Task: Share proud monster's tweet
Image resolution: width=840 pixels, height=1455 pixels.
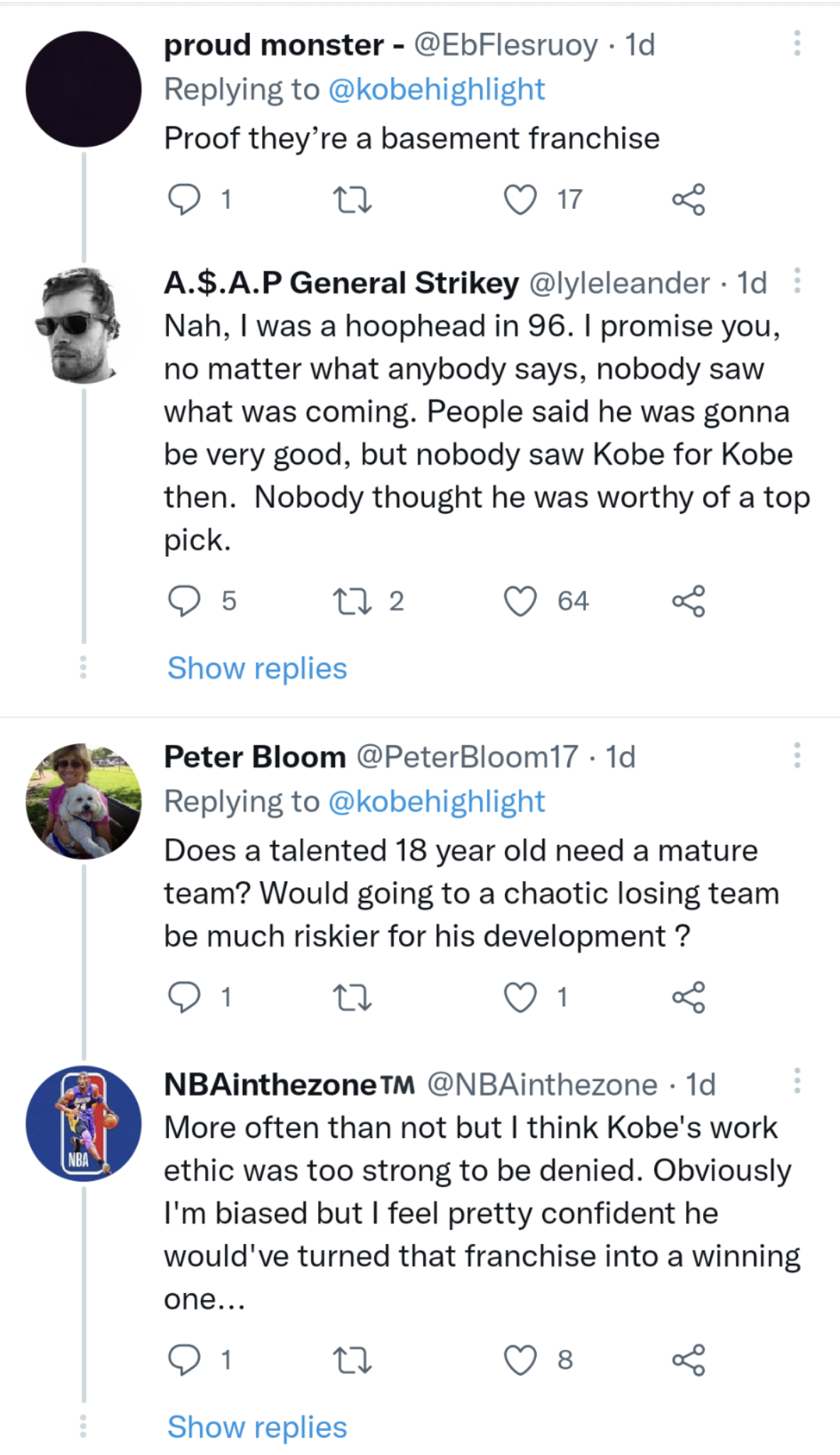Action: 688,200
